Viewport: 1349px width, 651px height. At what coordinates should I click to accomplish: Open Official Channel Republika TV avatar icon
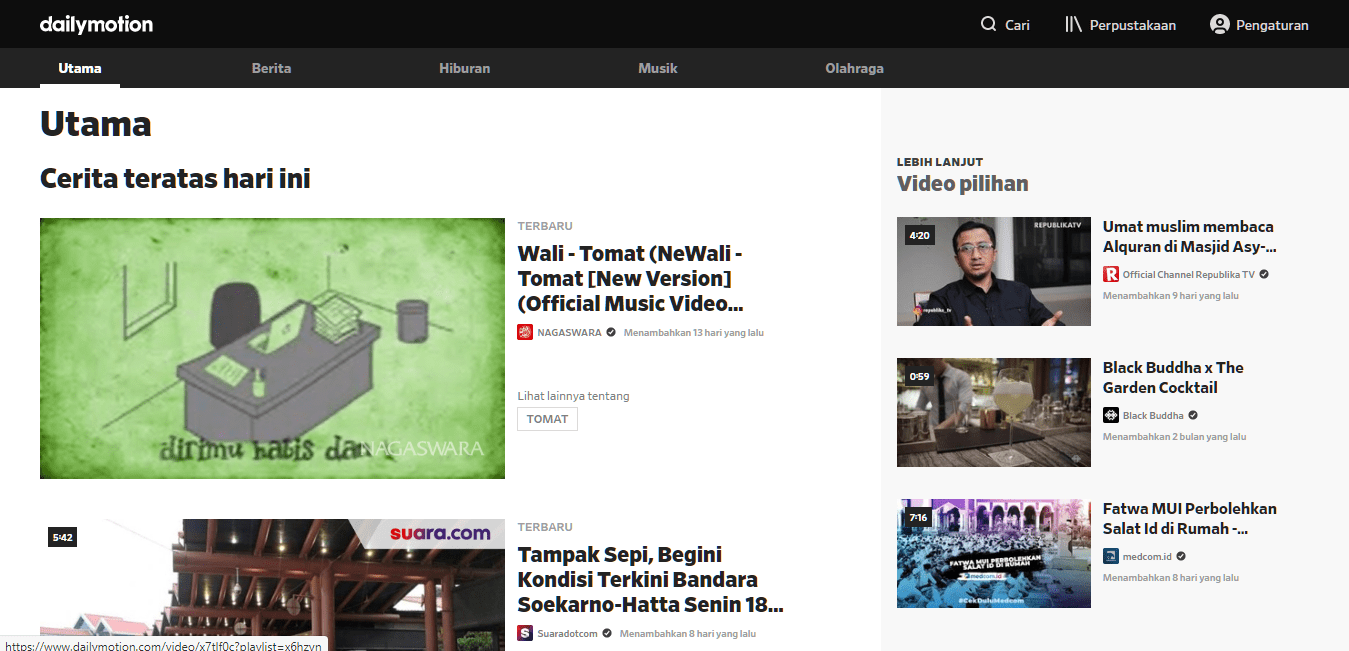(x=1108, y=273)
